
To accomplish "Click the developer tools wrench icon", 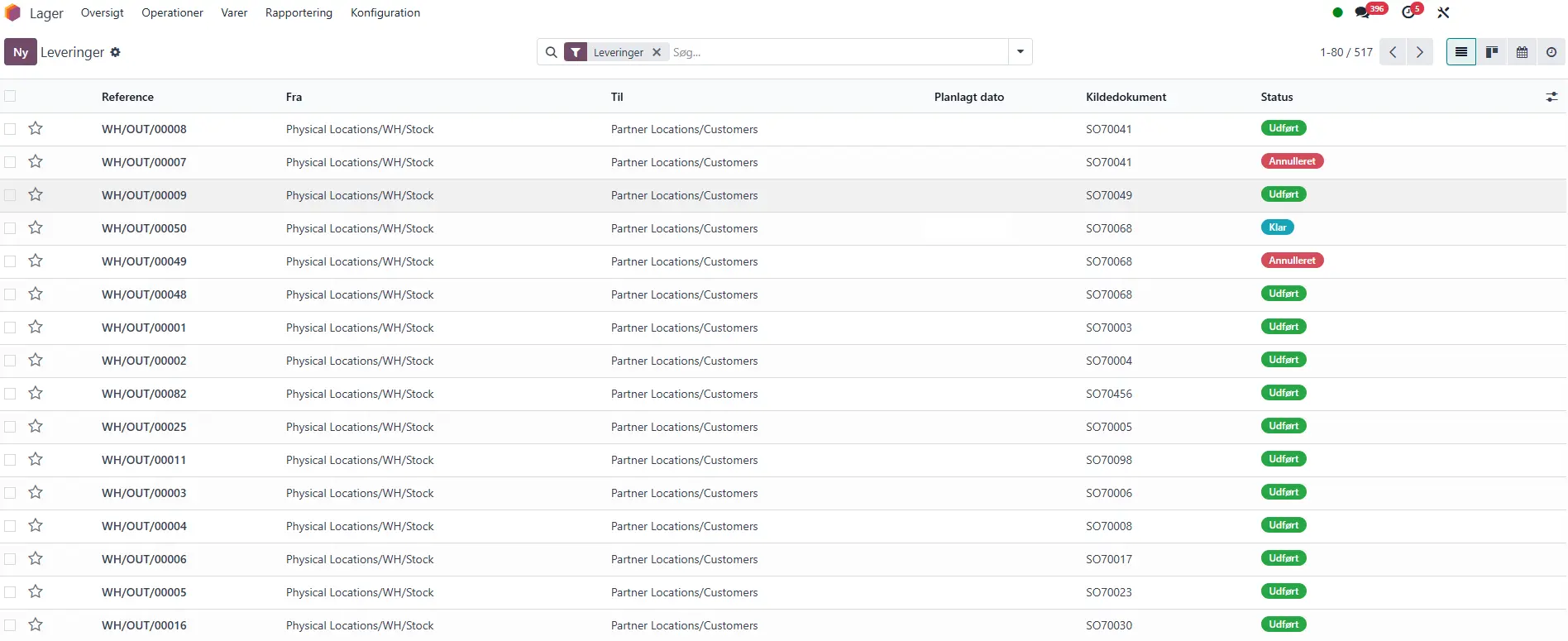I will (1443, 12).
